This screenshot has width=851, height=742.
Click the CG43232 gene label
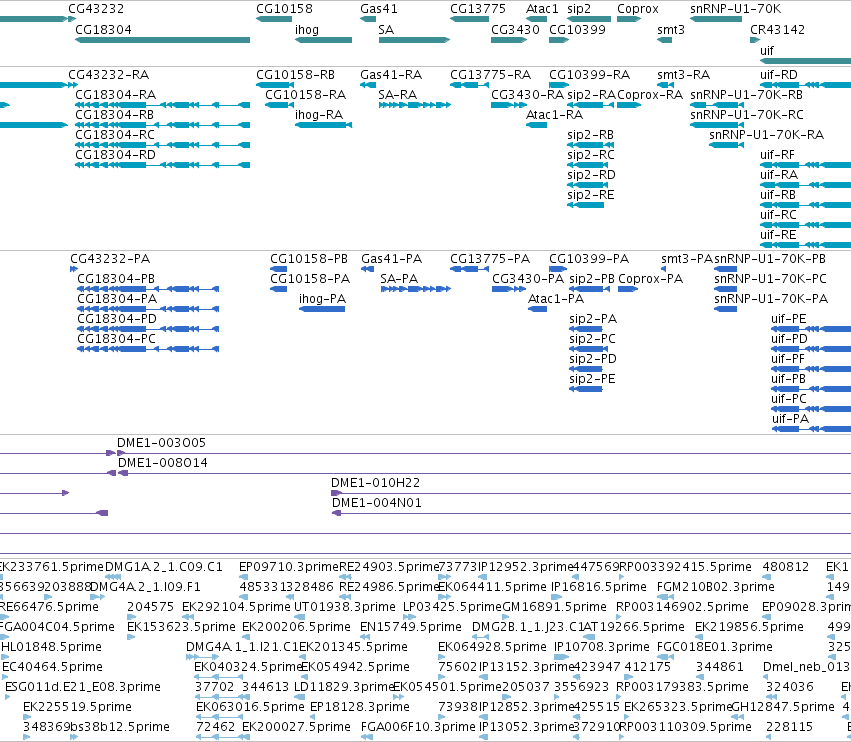96,9
